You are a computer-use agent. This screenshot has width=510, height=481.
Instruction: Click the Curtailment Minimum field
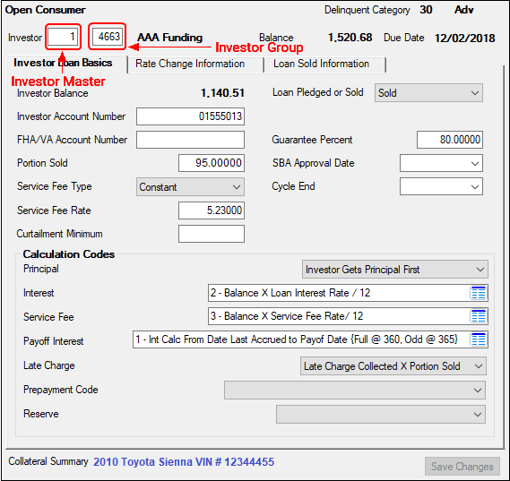[211, 234]
